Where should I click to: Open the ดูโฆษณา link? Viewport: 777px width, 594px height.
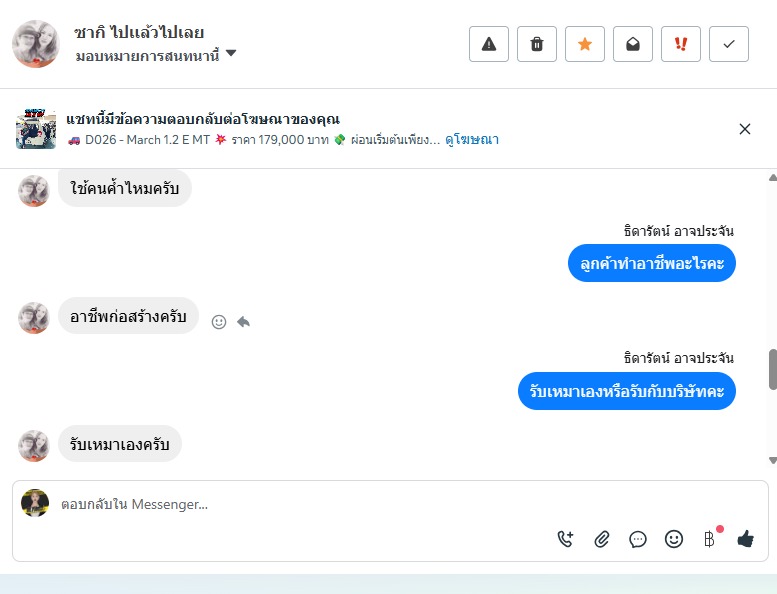[472, 140]
